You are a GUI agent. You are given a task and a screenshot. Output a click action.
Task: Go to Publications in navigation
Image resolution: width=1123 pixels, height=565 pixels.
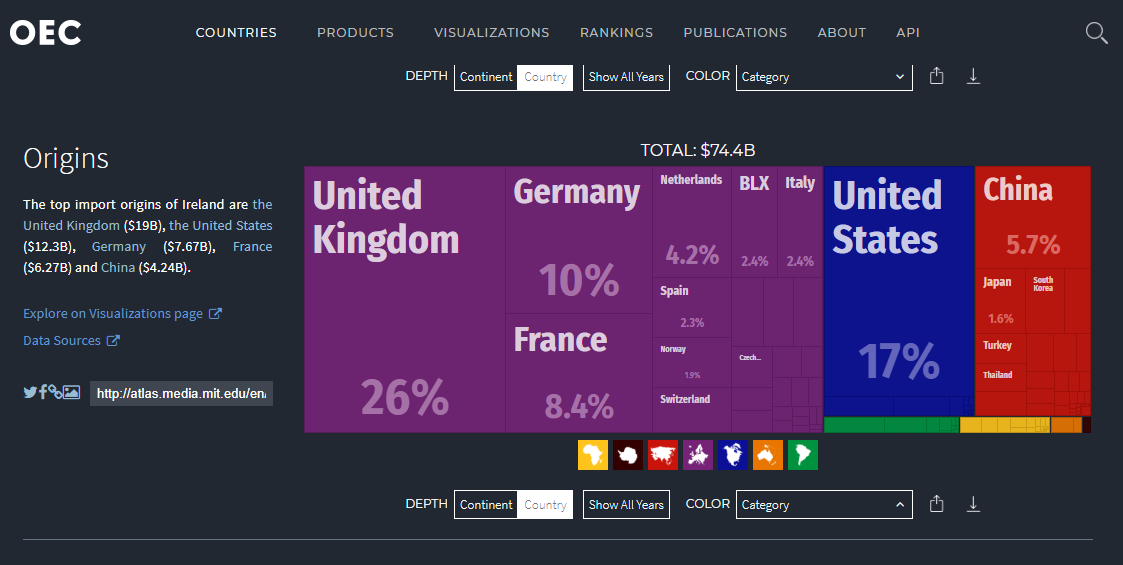735,32
